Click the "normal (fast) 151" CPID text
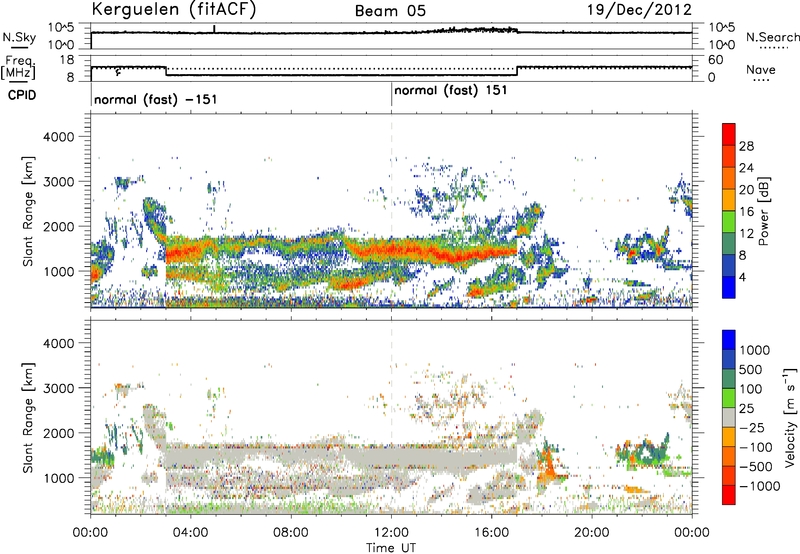800x554 pixels. tap(451, 91)
